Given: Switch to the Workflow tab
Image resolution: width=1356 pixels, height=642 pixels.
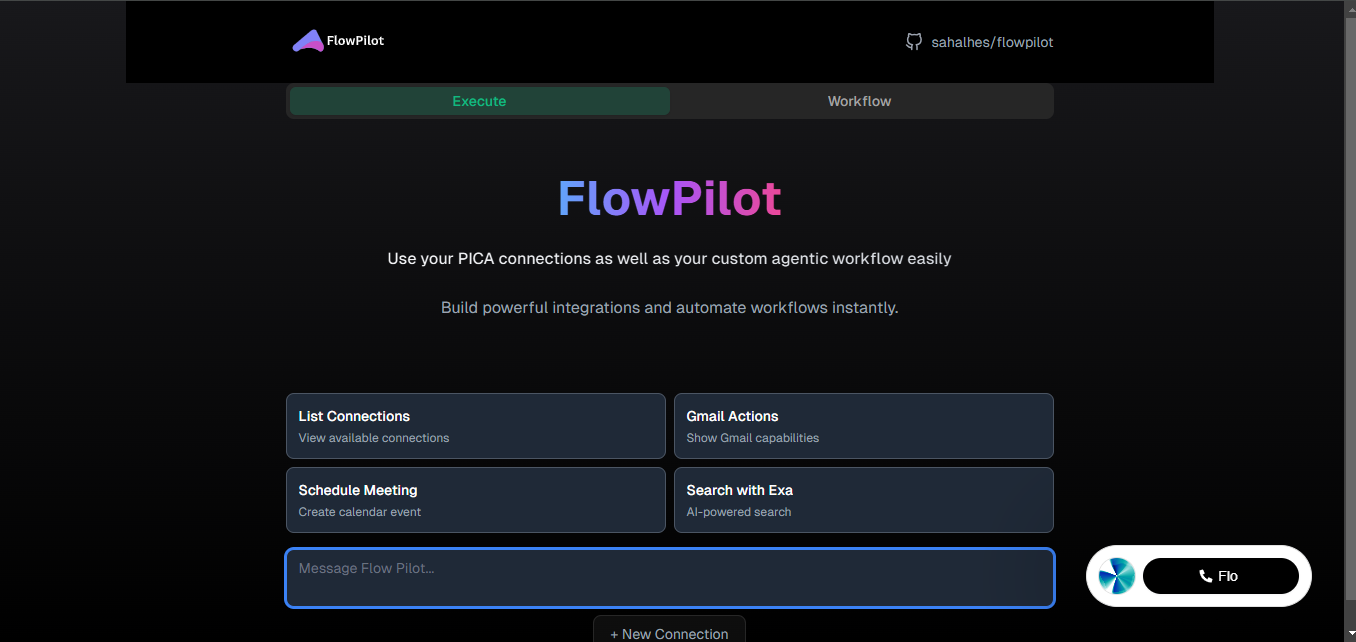Looking at the screenshot, I should [x=860, y=101].
